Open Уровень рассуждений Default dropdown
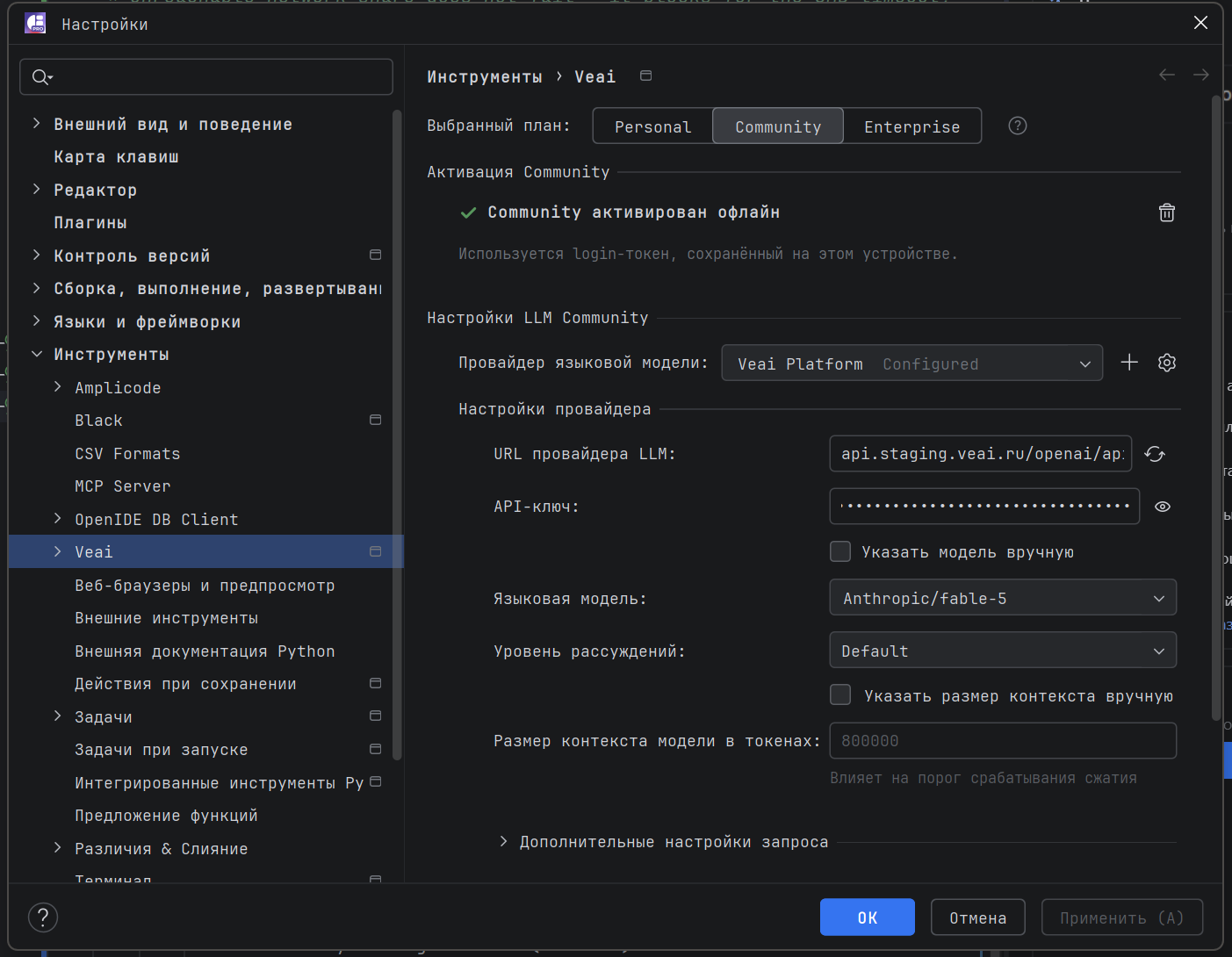The image size is (1232, 957). pyautogui.click(x=1003, y=651)
